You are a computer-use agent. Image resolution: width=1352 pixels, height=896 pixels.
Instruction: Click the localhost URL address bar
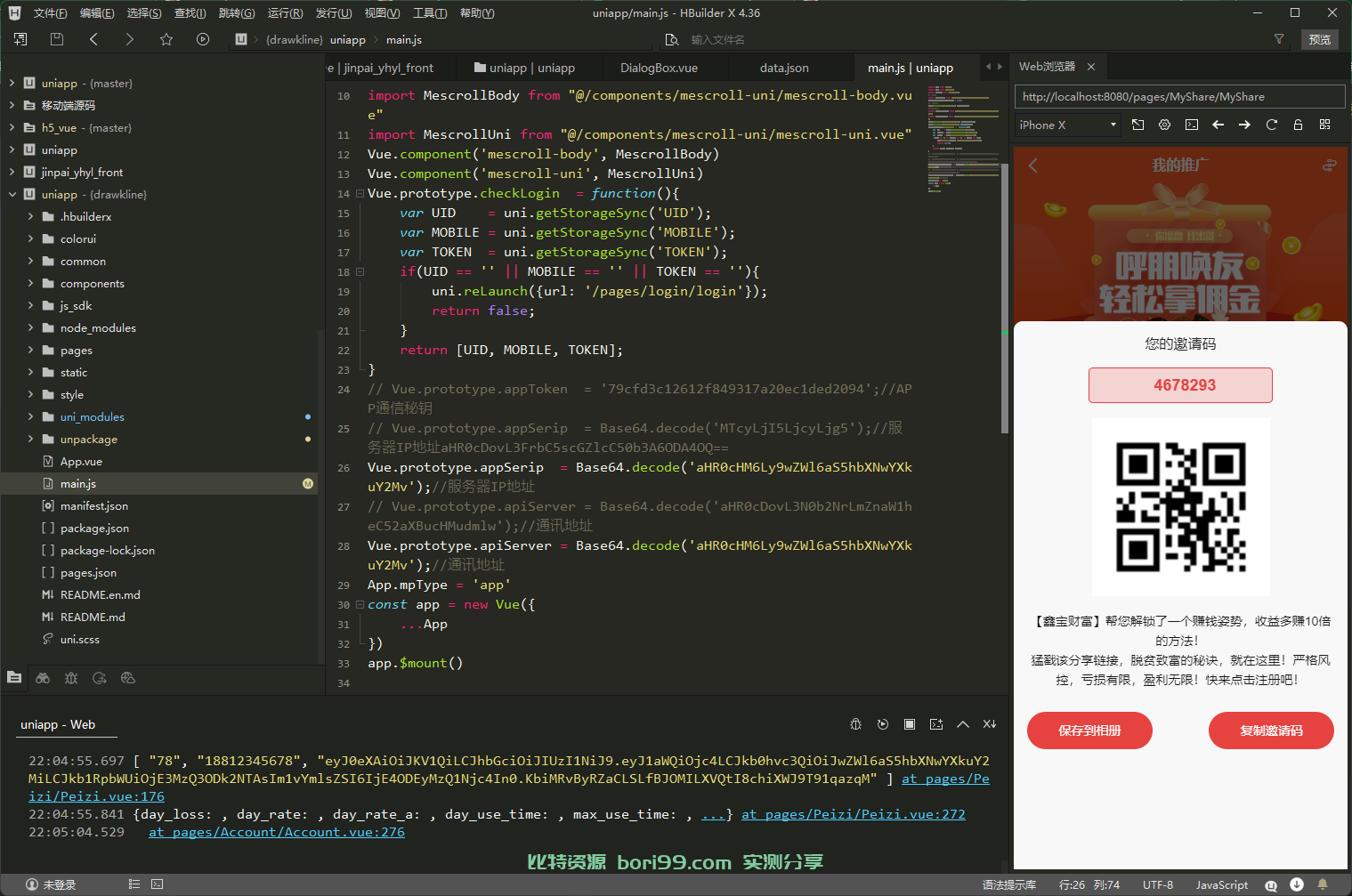(x=1179, y=97)
